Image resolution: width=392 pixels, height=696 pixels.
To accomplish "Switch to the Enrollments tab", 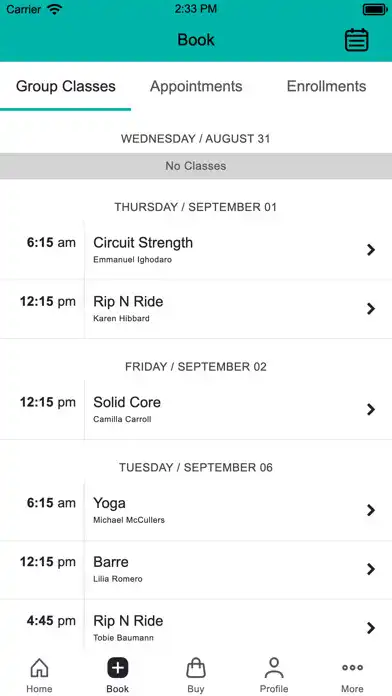I will (326, 86).
